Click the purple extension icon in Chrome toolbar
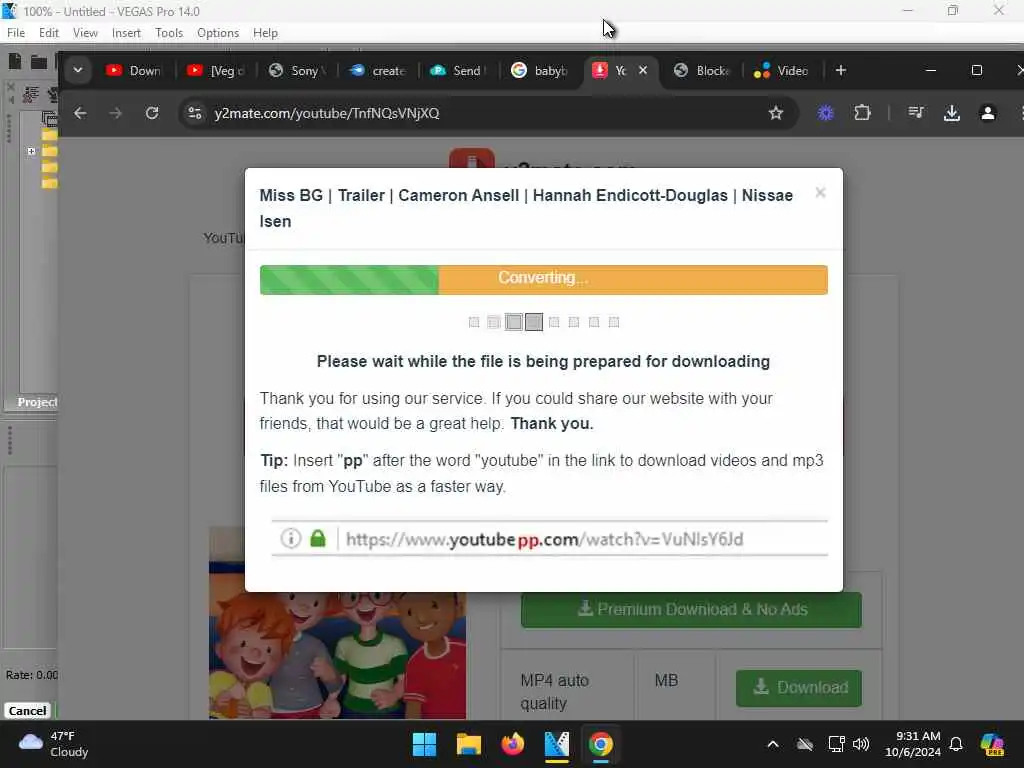 pos(826,114)
